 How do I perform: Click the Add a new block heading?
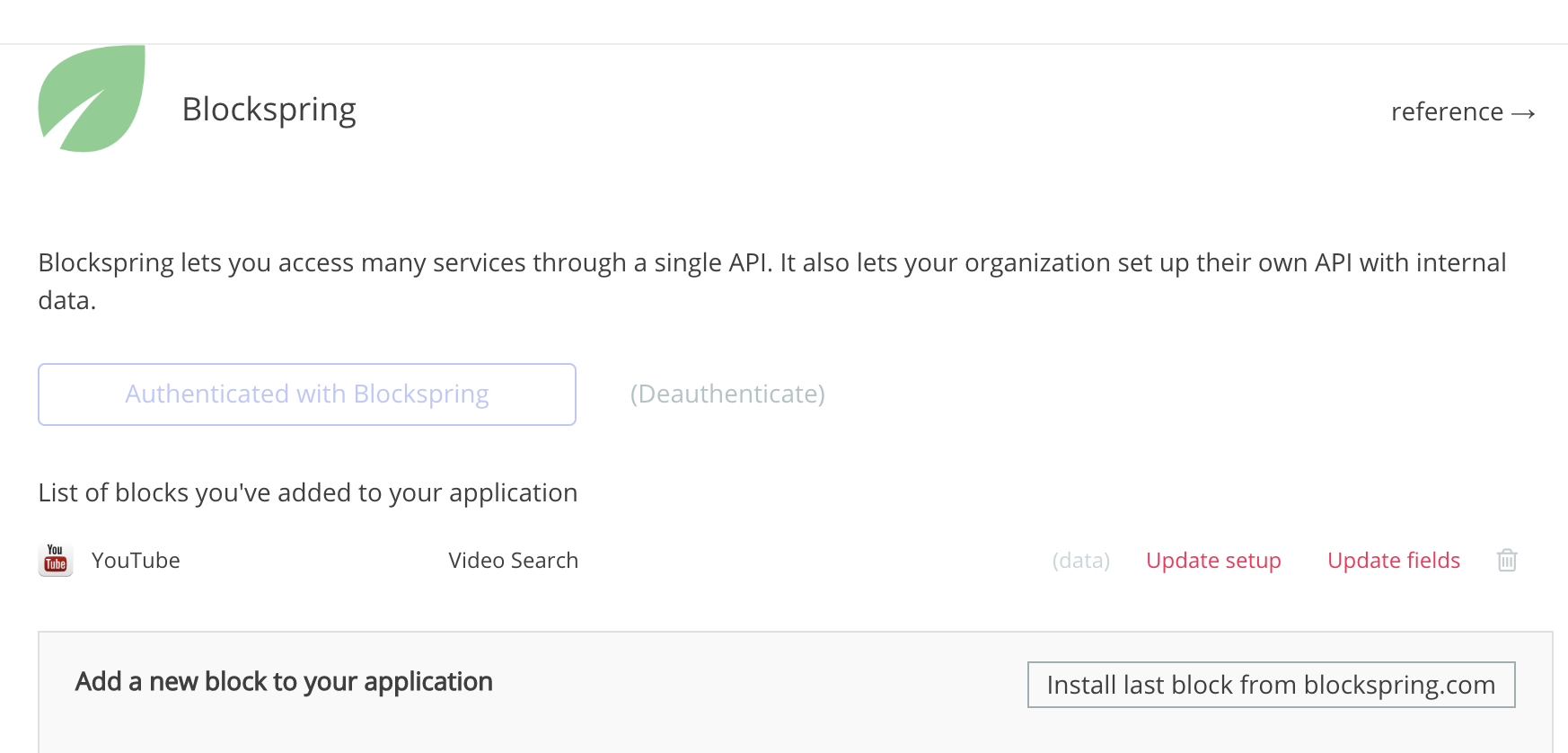284,682
